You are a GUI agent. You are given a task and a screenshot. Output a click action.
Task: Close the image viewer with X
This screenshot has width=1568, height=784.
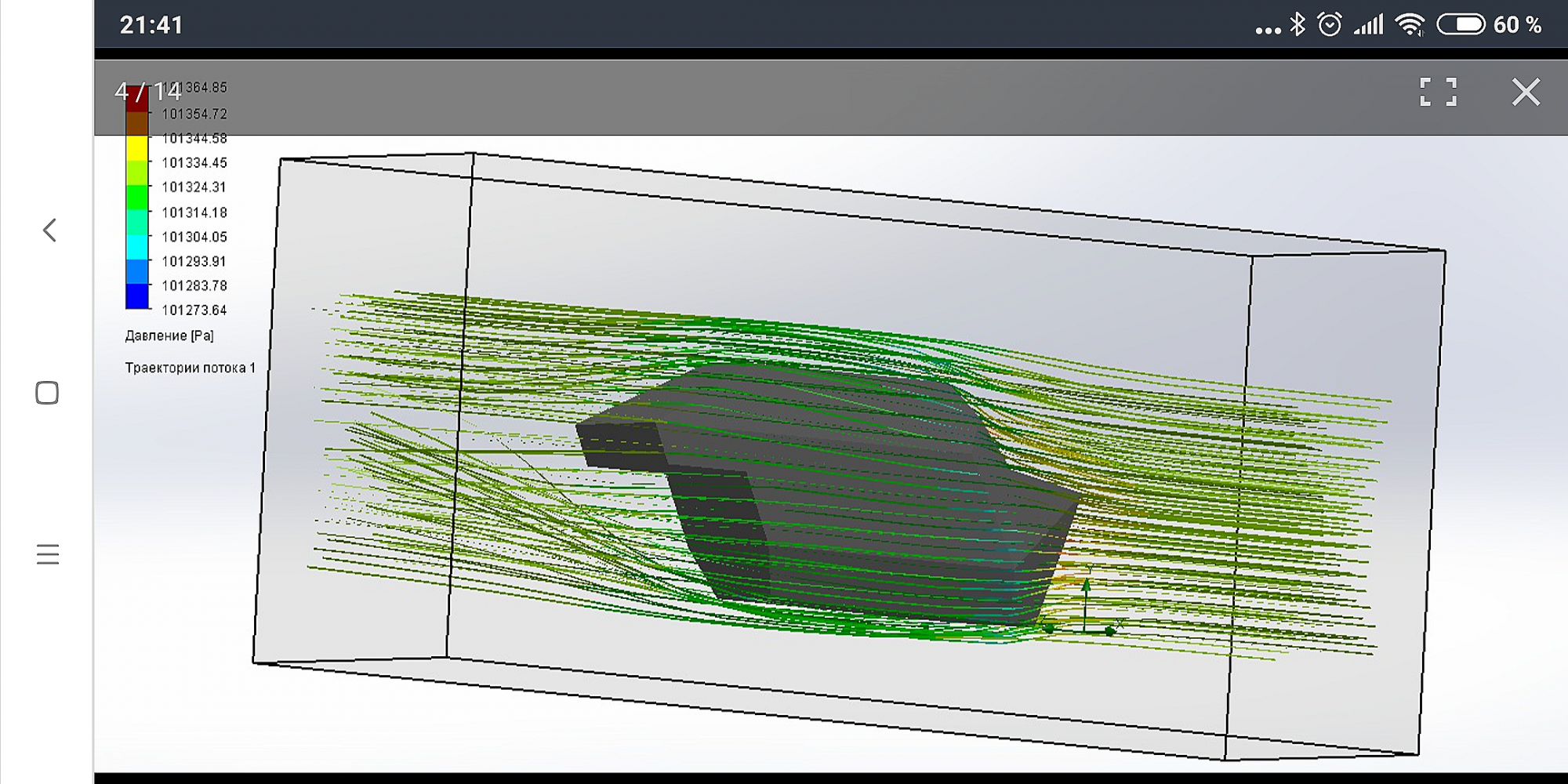(1525, 92)
